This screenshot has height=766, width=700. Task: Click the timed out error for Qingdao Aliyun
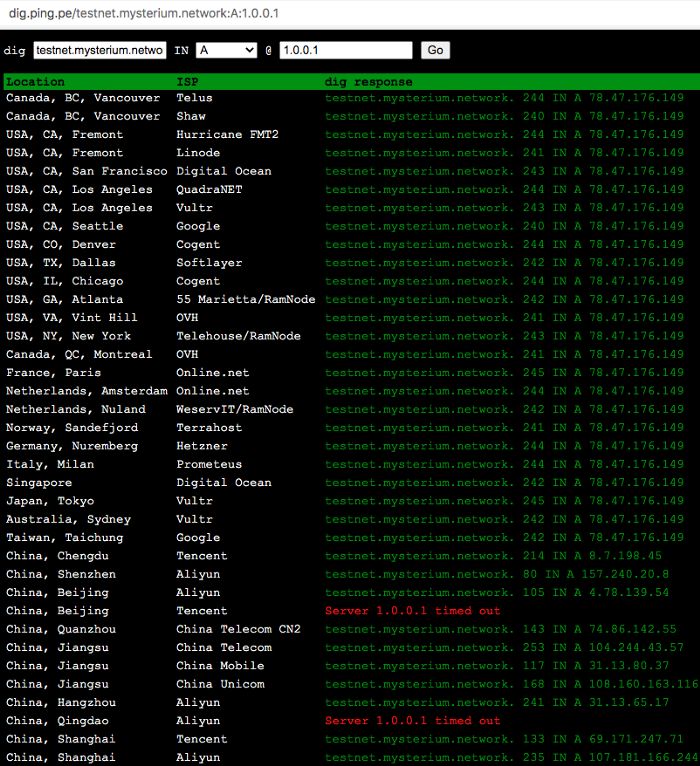(412, 721)
